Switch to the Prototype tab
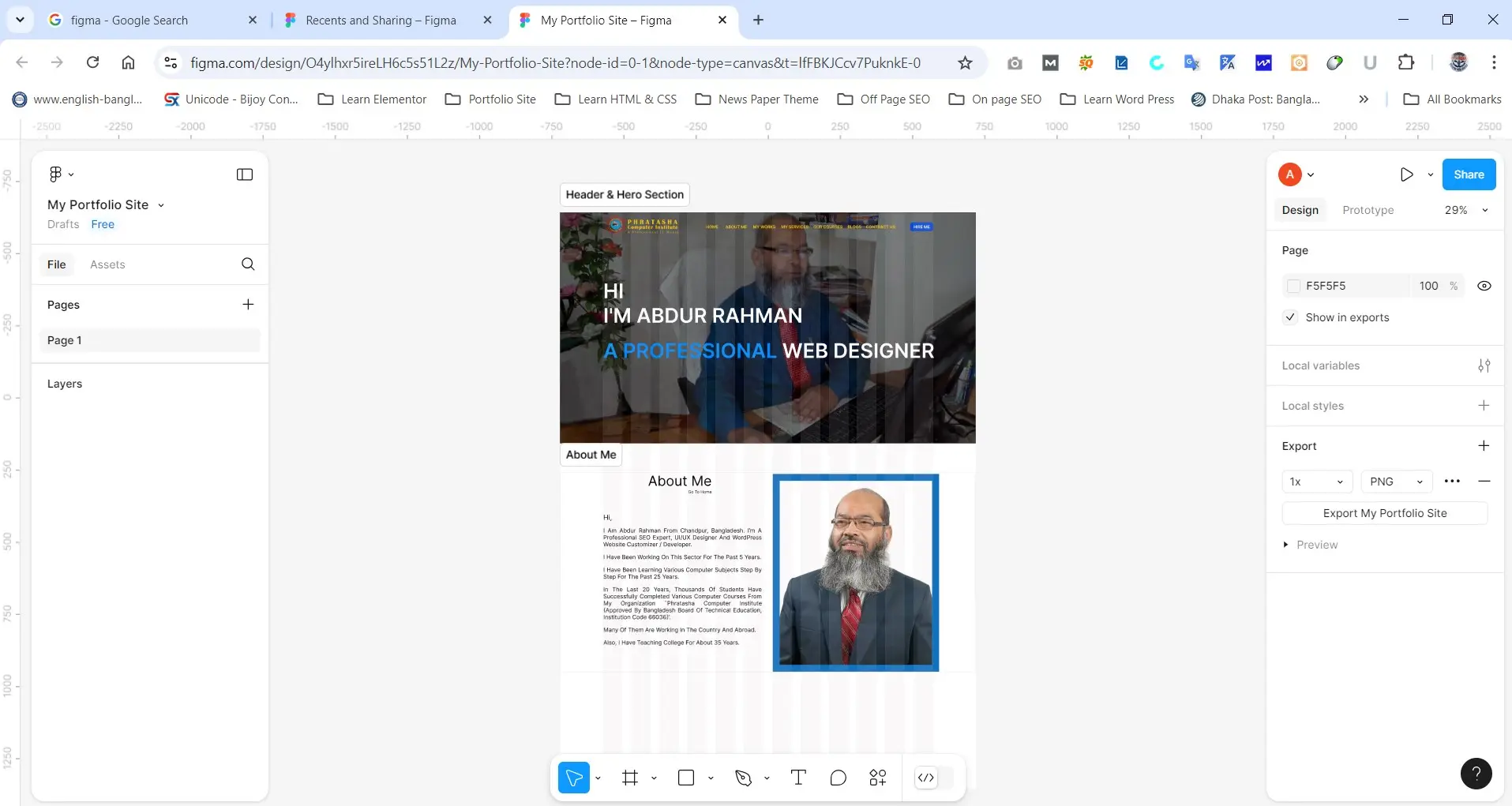This screenshot has width=1512, height=806. pos(1367,210)
